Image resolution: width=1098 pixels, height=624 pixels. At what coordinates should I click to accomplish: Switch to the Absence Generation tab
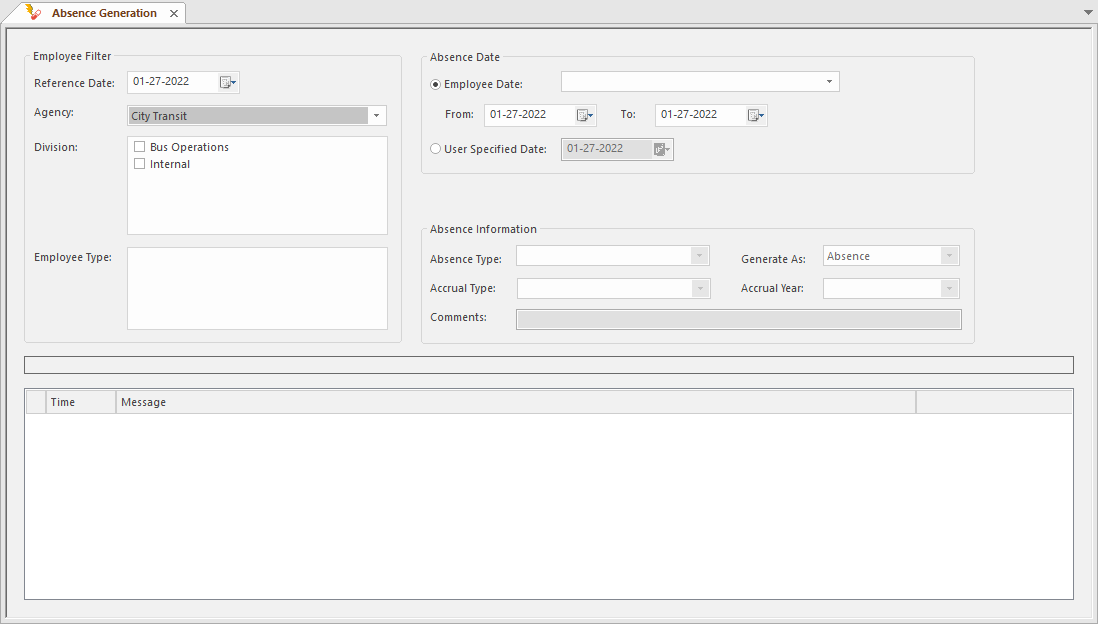(104, 13)
